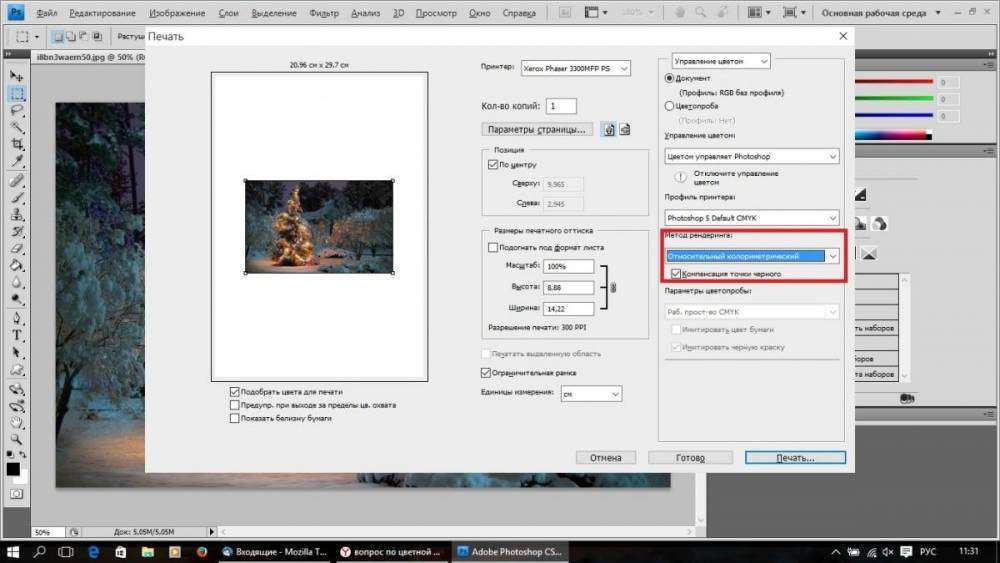
Task: Select the Lasso tool
Action: tap(16, 110)
